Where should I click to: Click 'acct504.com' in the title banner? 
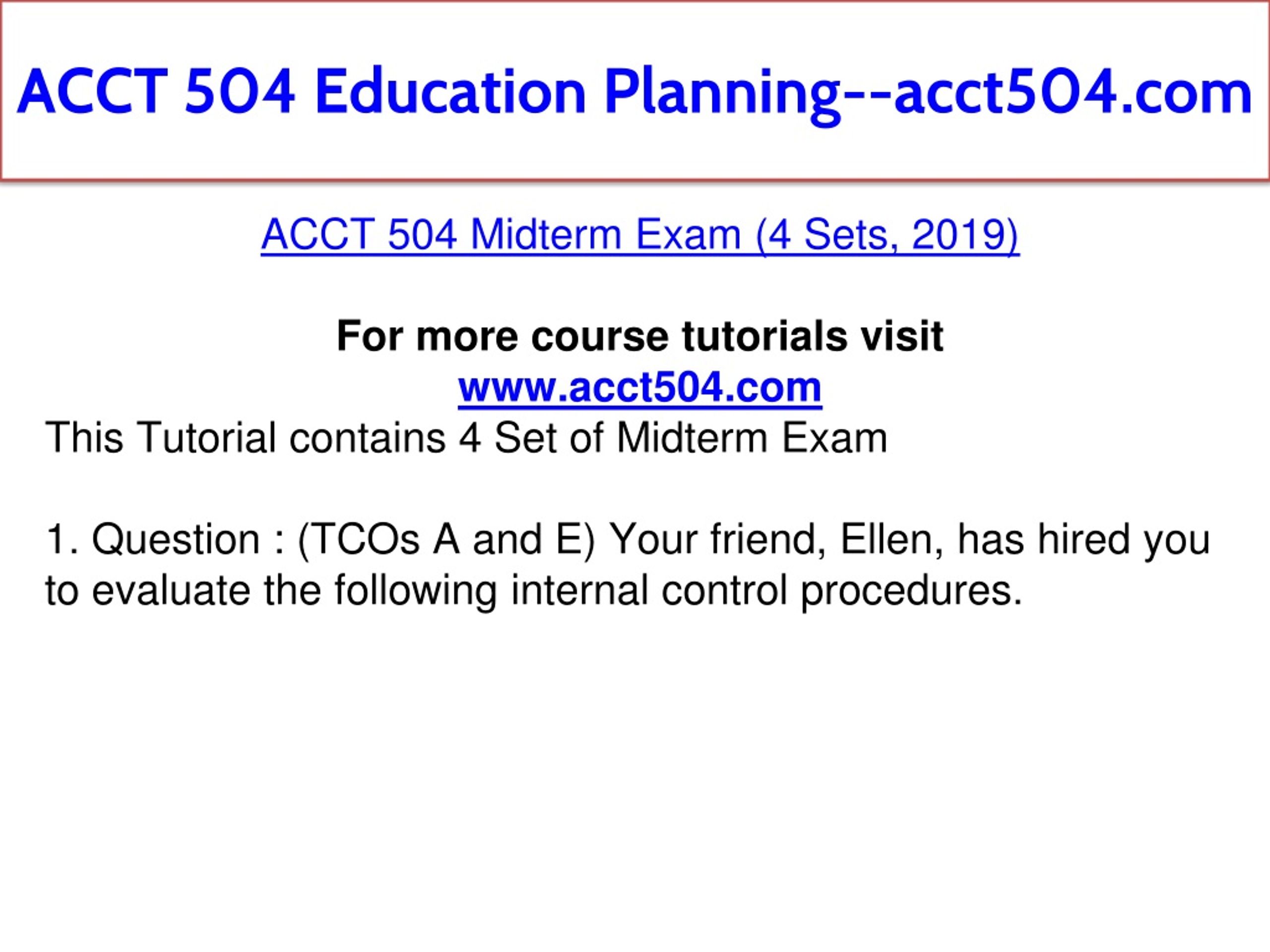tap(1073, 92)
